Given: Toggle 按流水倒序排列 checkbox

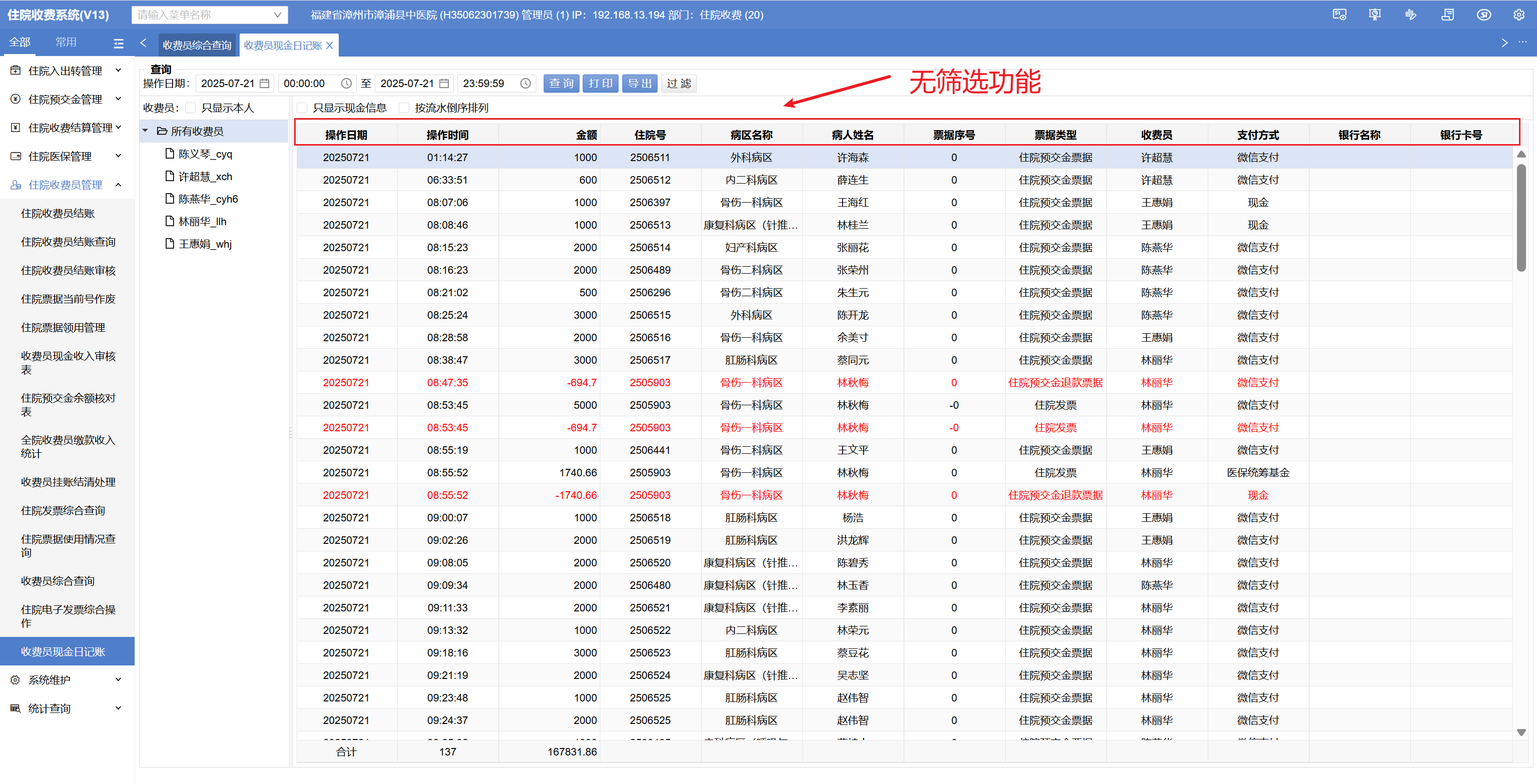Looking at the screenshot, I should (x=405, y=108).
